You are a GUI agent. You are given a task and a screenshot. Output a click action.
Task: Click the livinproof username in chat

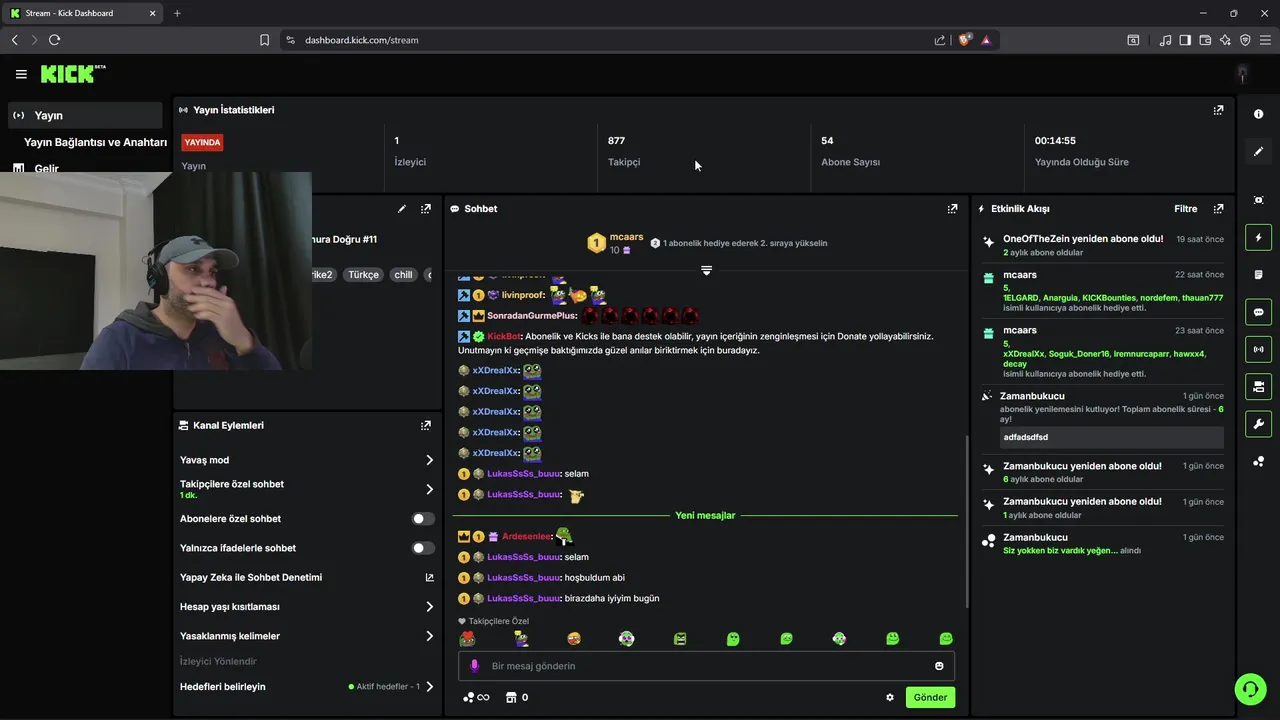523,295
